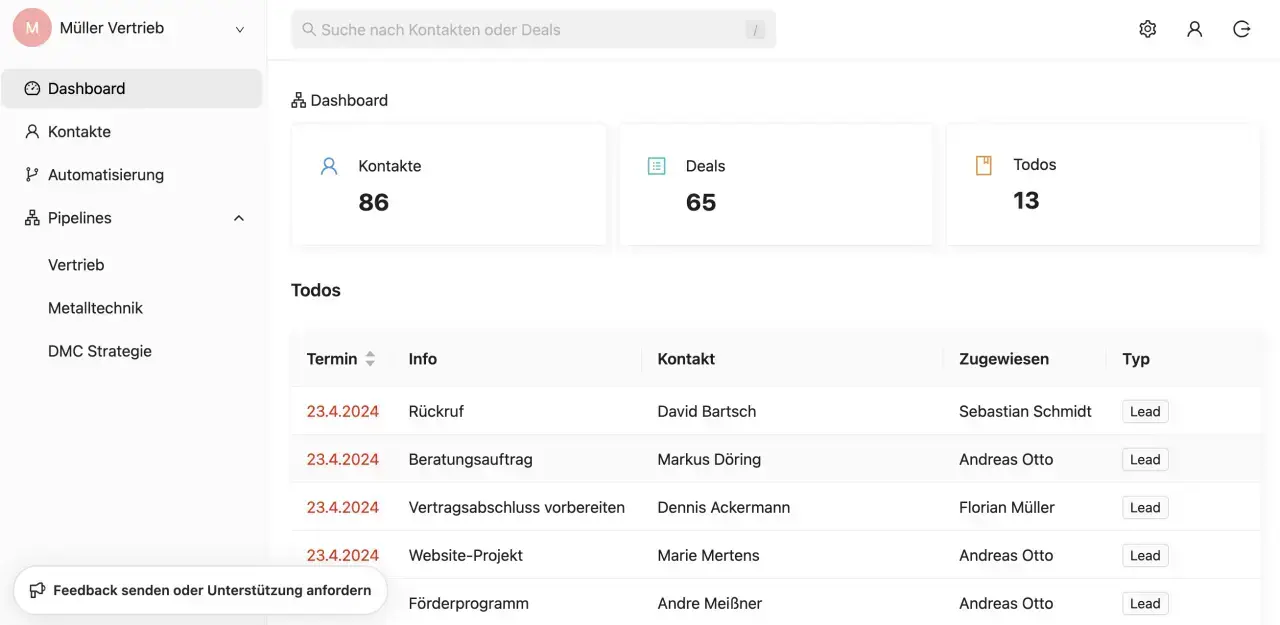Focus the Kontakte or Deals search field
This screenshot has height=625, width=1280.
530,30
